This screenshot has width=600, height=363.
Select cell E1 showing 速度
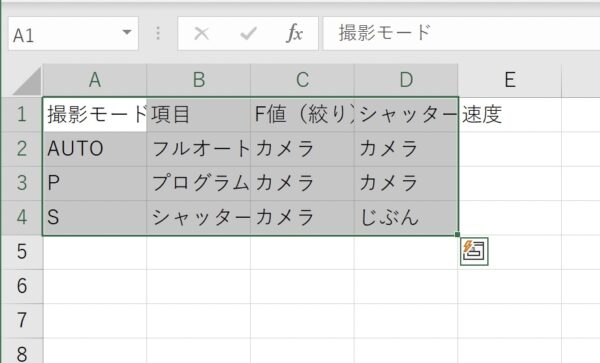point(510,114)
